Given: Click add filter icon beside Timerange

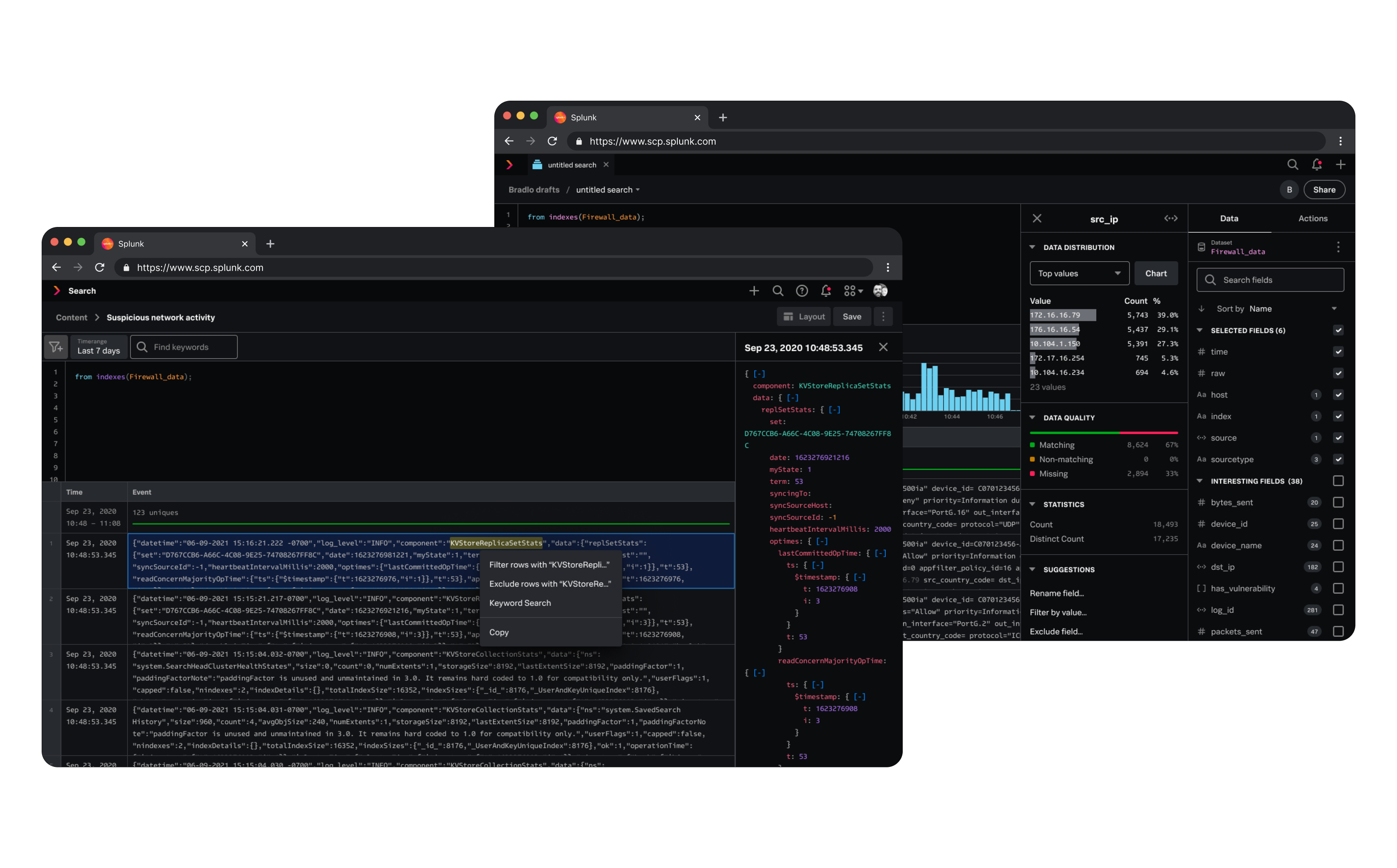Looking at the screenshot, I should (x=56, y=347).
